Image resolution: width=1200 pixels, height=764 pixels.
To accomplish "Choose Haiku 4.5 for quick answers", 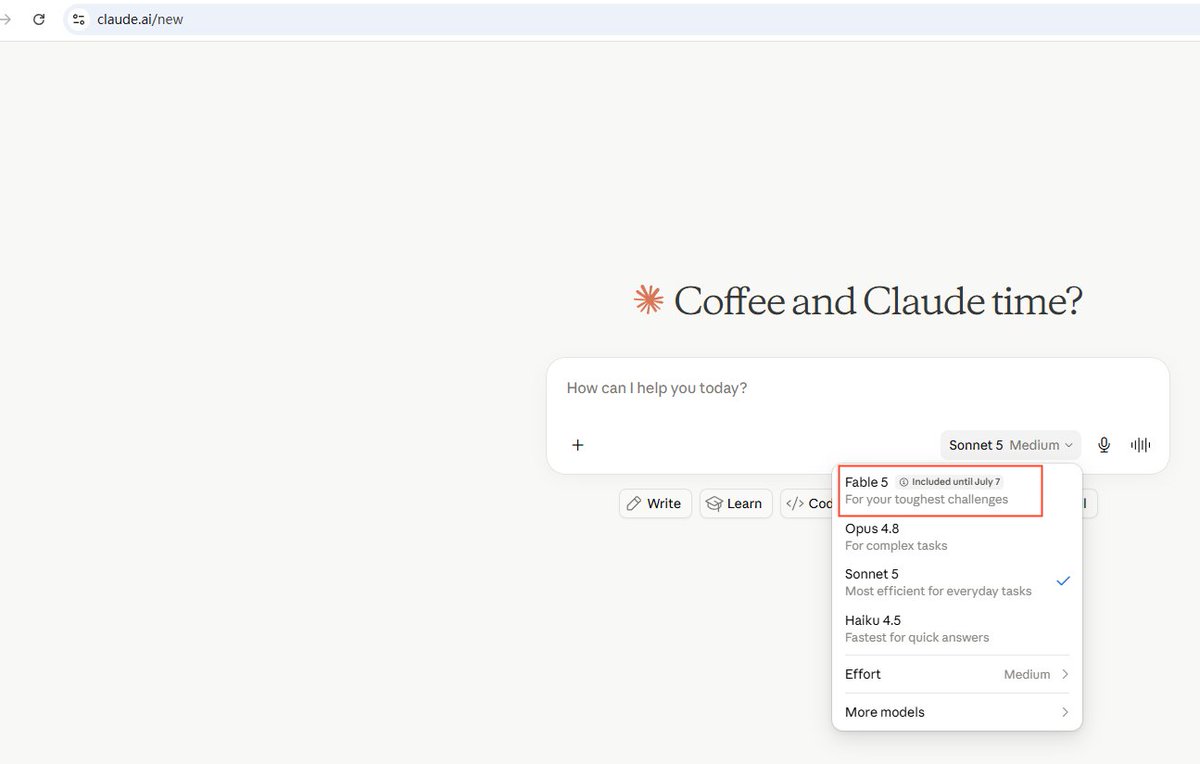I will pyautogui.click(x=957, y=628).
